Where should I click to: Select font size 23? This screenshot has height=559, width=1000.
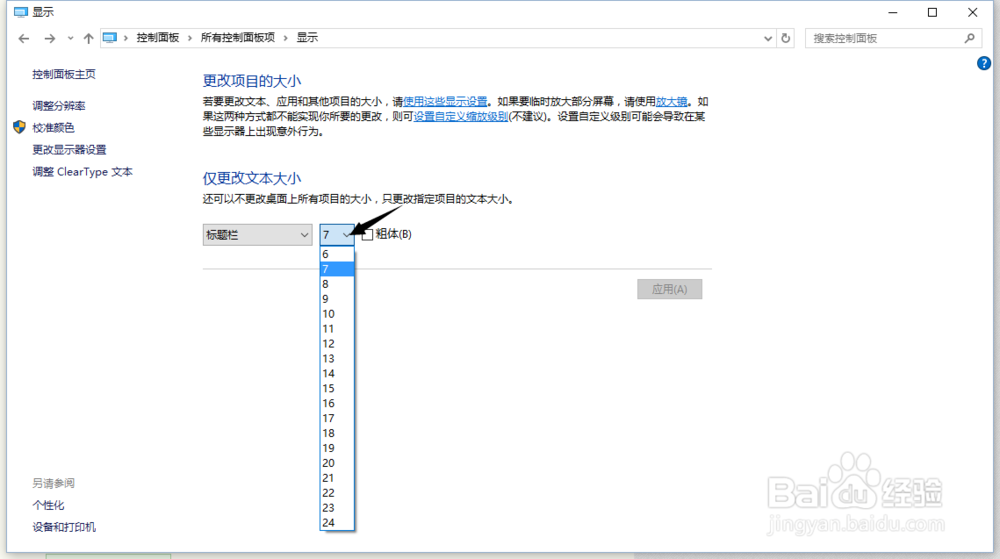(337, 507)
